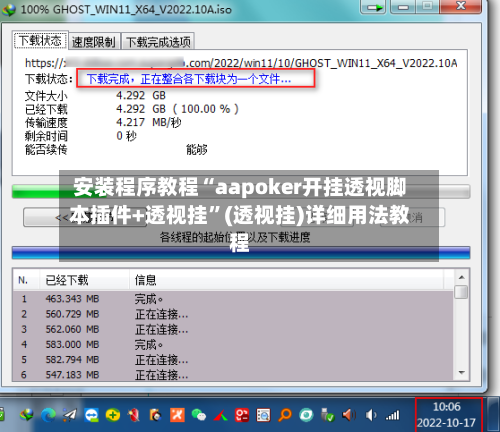Click 正在连接... in thread row 6
Image resolution: width=500 pixels, height=432 pixels.
click(162, 375)
